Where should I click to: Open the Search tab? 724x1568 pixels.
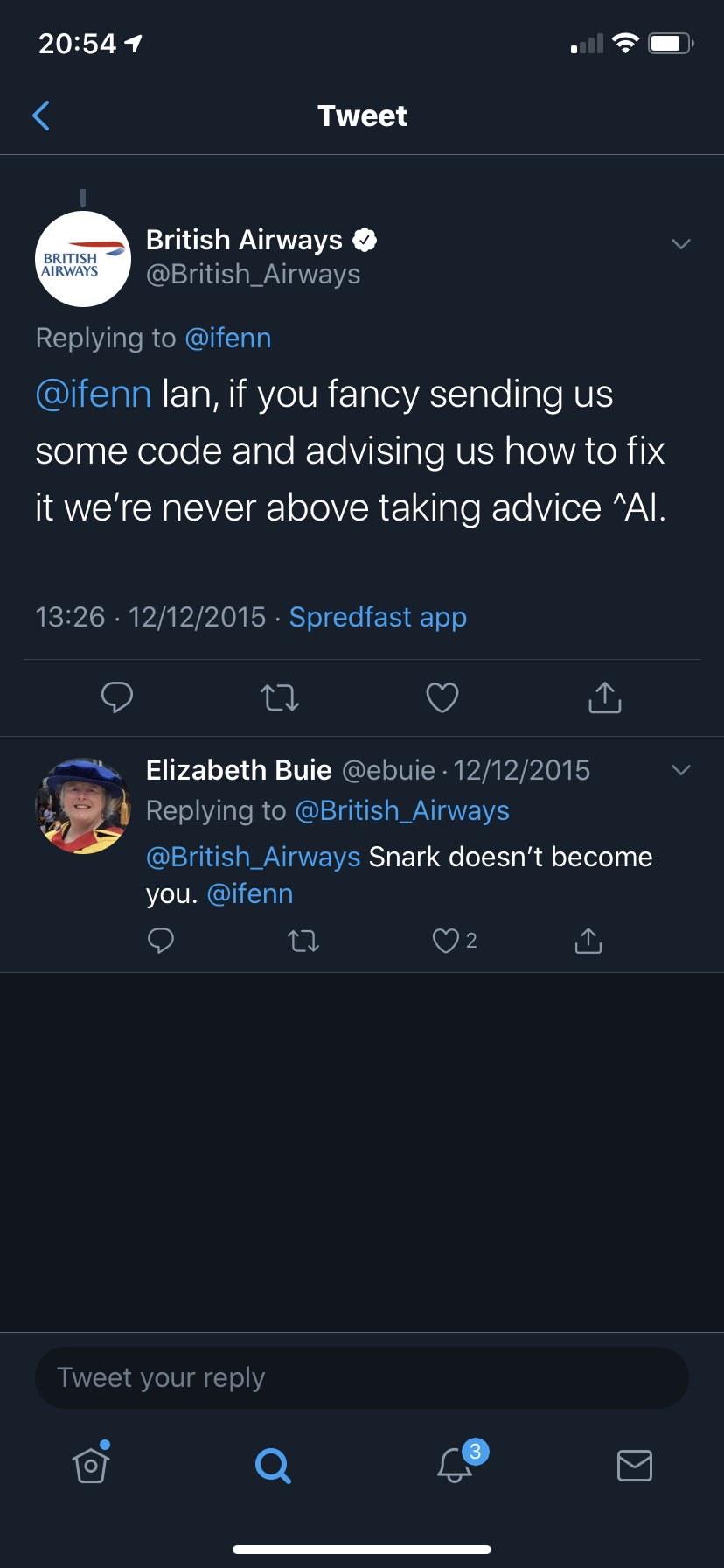pos(273,1465)
